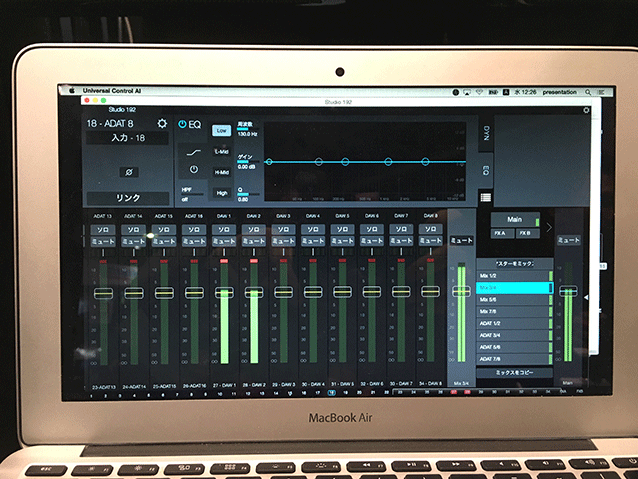Click the 18 - ADAT 8 channel title
638x479 pixels.
point(110,123)
